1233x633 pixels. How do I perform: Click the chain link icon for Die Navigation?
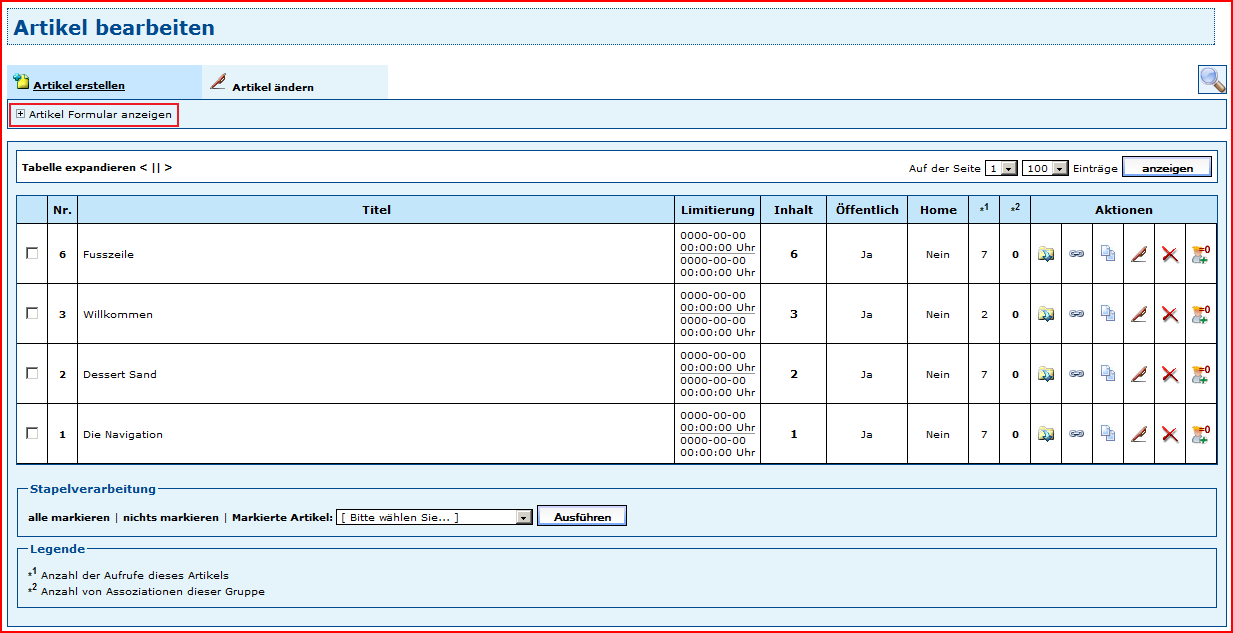pos(1076,435)
